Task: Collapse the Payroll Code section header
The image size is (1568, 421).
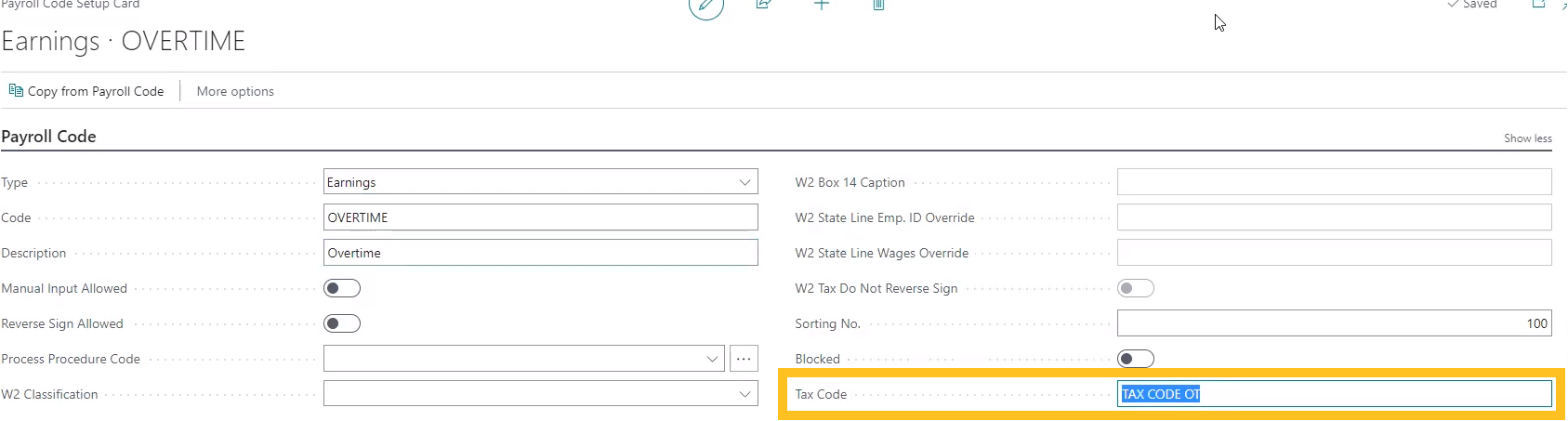Action: 49,137
